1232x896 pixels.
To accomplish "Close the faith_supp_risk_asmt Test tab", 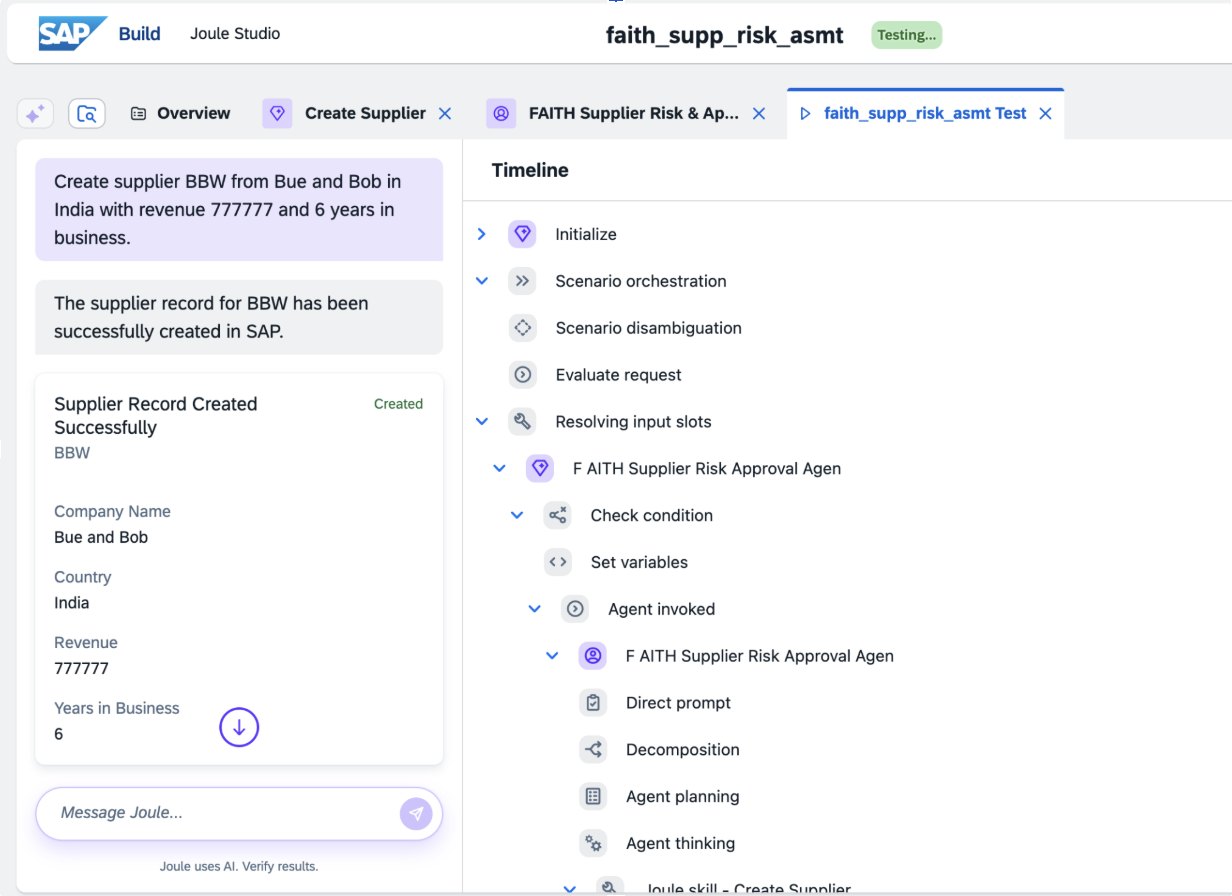I will tap(1045, 114).
